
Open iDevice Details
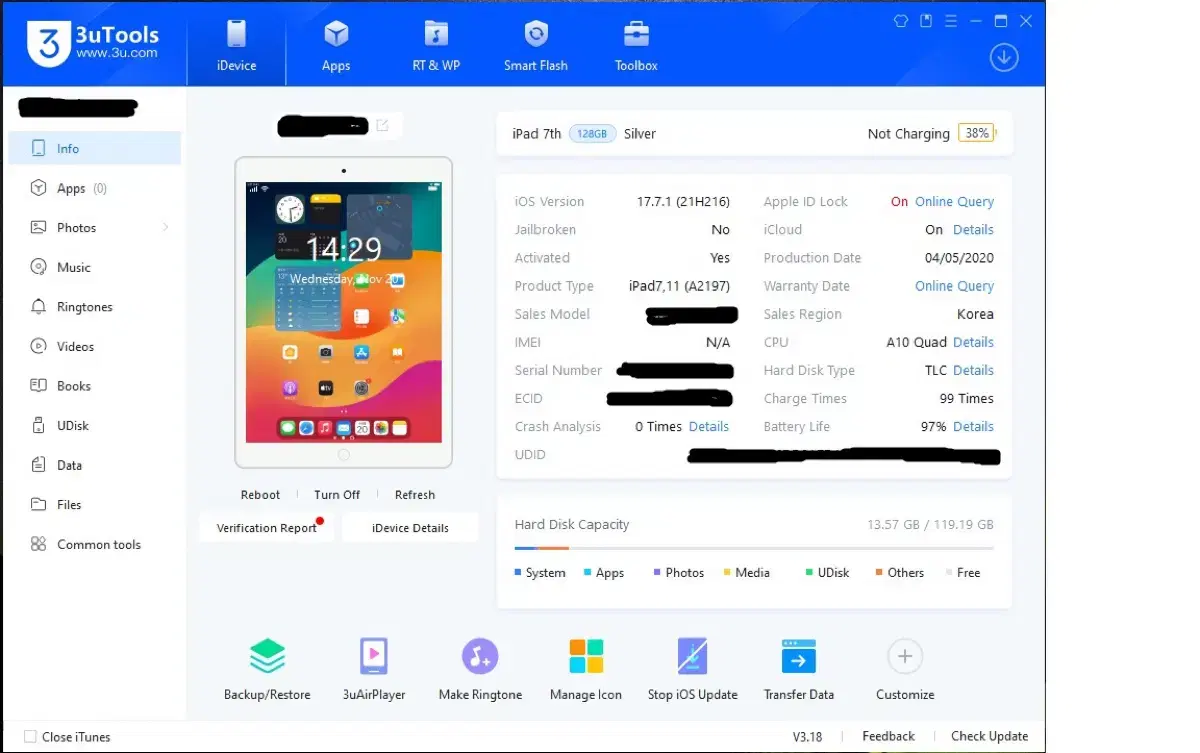(410, 528)
